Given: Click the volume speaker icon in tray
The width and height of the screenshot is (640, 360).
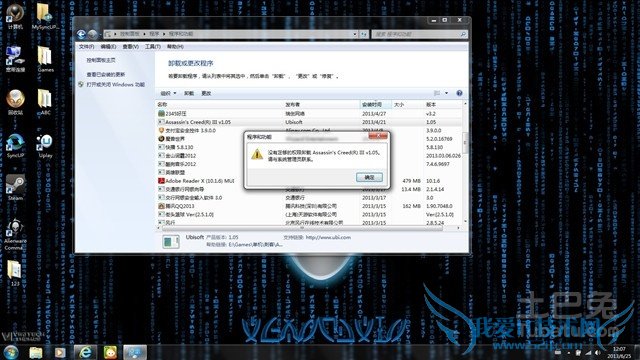Looking at the screenshot, I should pos(597,352).
